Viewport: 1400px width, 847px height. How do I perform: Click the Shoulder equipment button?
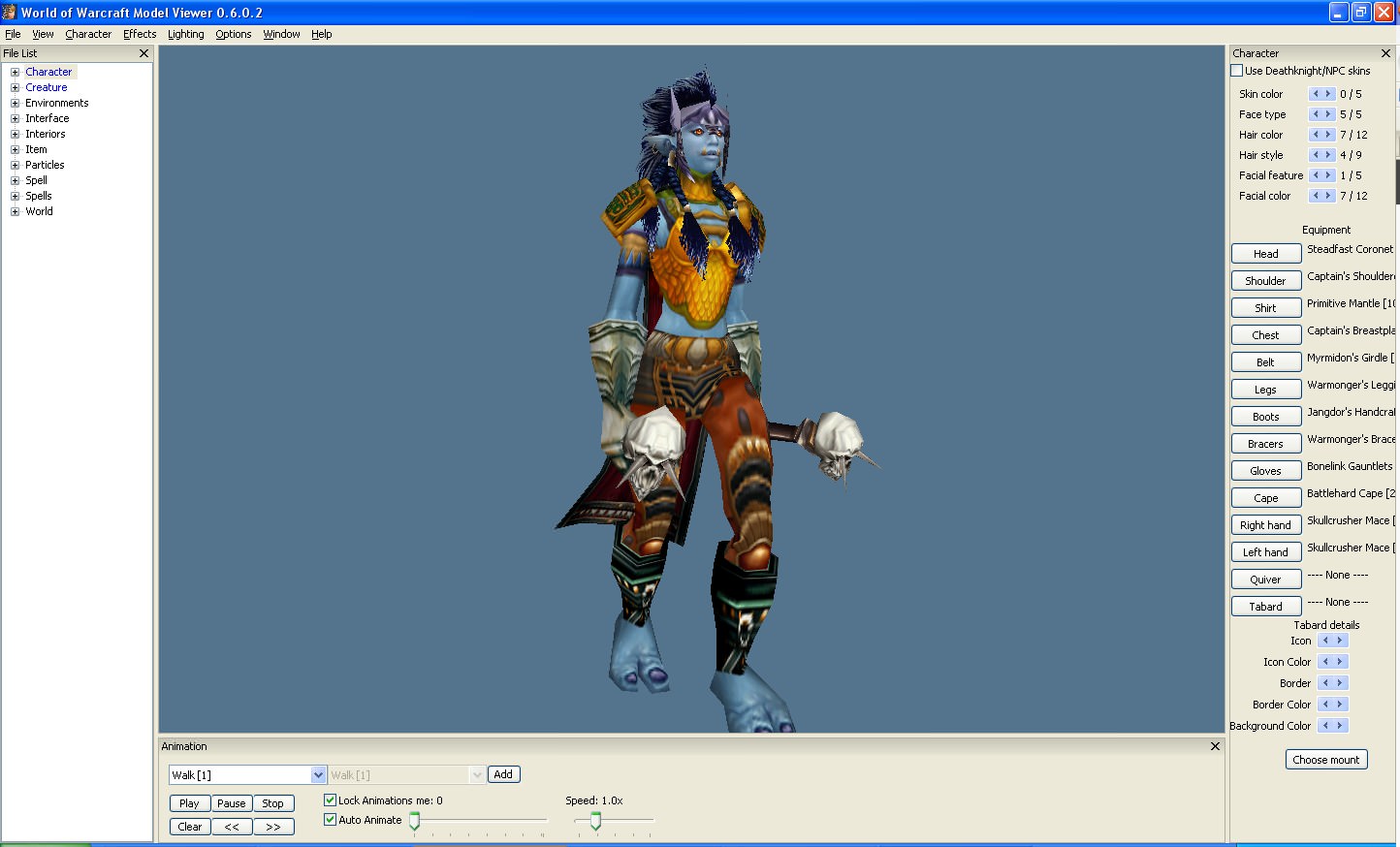(x=1266, y=281)
